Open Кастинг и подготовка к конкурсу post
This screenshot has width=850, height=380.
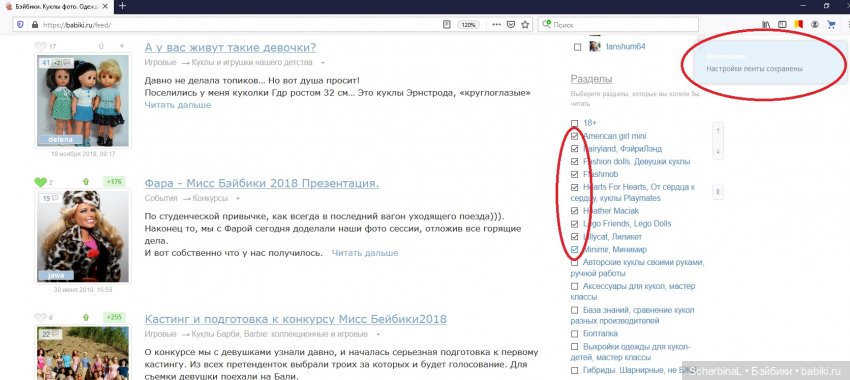pos(295,319)
